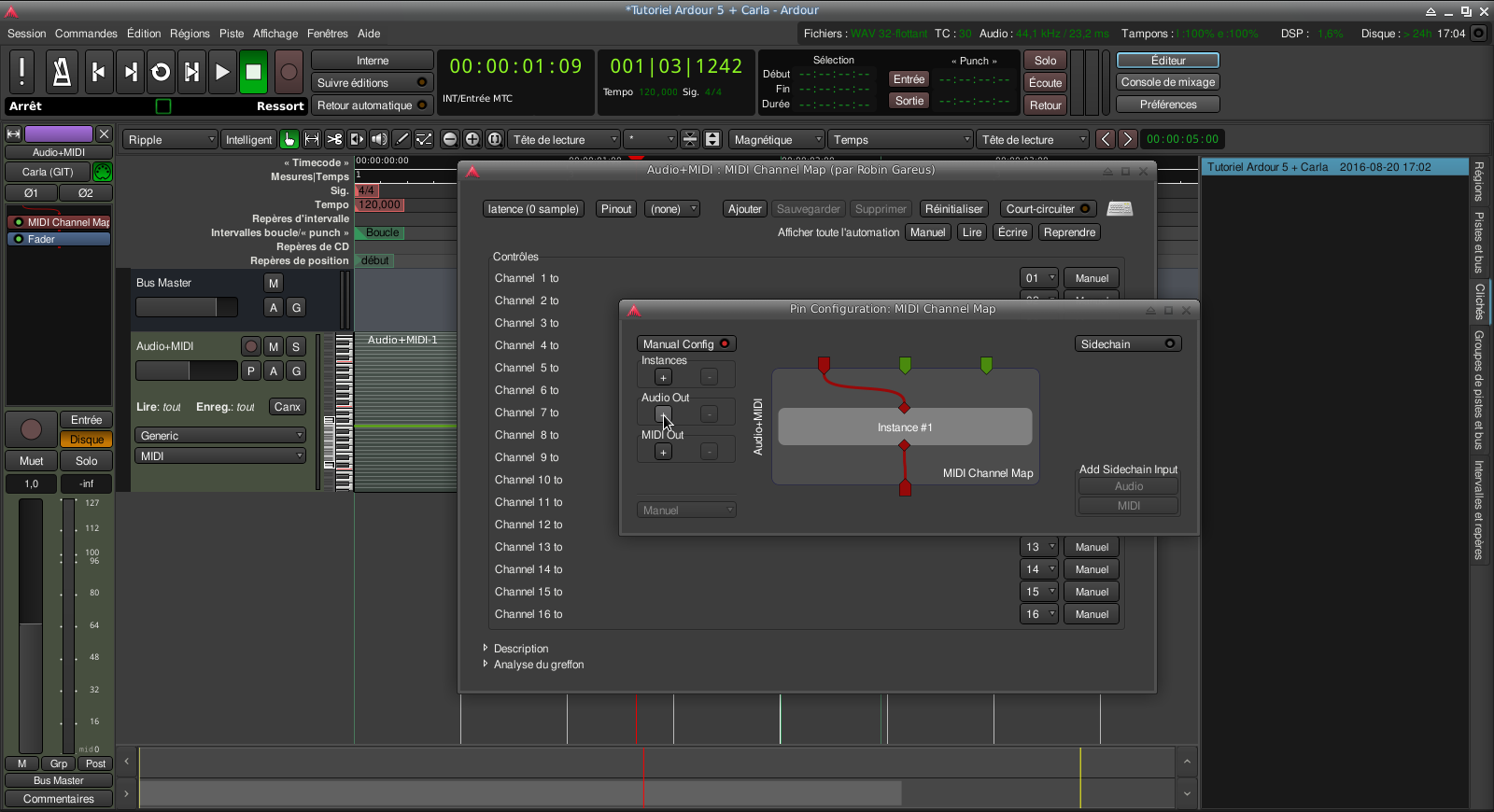Open the Ripple edit mode dropdown
Image resolution: width=1494 pixels, height=812 pixels.
[170, 140]
